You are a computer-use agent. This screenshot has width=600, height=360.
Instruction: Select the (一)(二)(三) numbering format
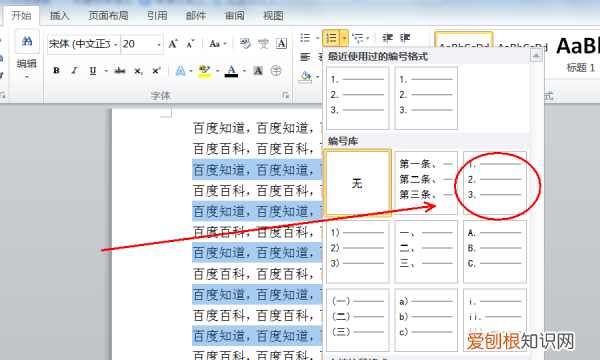coord(357,320)
